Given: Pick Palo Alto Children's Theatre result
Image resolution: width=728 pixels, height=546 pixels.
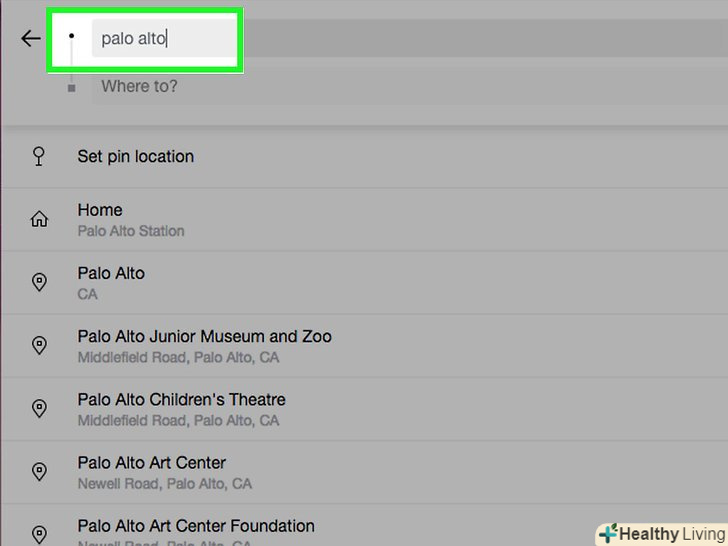Looking at the screenshot, I should coord(181,409).
